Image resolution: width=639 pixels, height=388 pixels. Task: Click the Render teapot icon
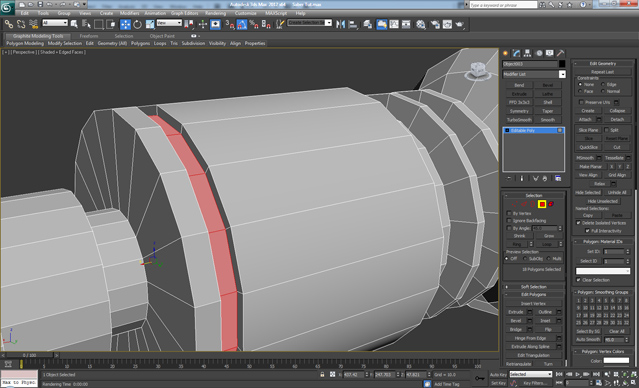pos(460,24)
